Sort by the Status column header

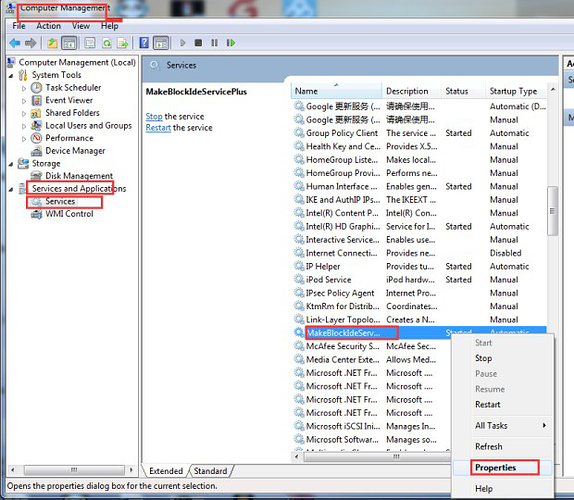[x=463, y=91]
